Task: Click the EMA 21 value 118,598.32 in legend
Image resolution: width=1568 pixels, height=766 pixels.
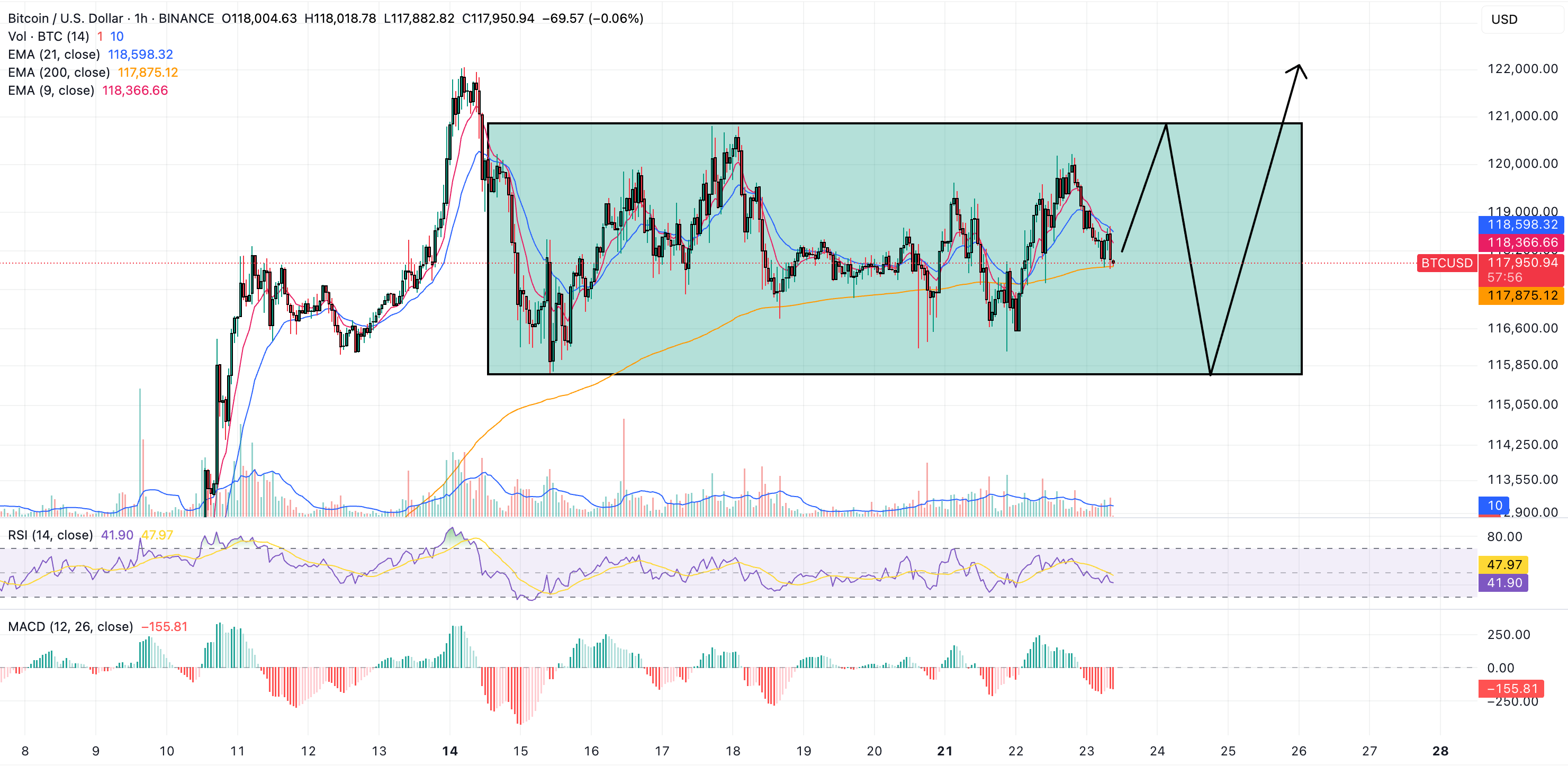Action: pos(141,54)
